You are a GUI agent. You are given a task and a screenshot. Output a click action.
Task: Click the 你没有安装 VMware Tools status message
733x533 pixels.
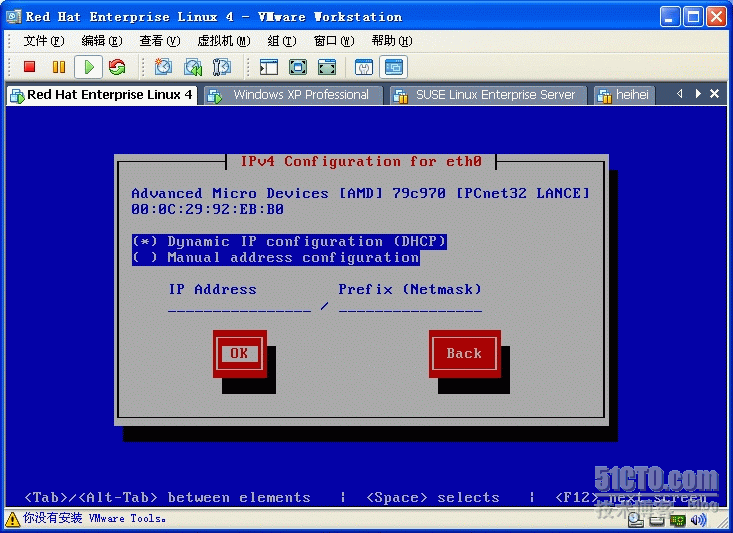click(94, 519)
